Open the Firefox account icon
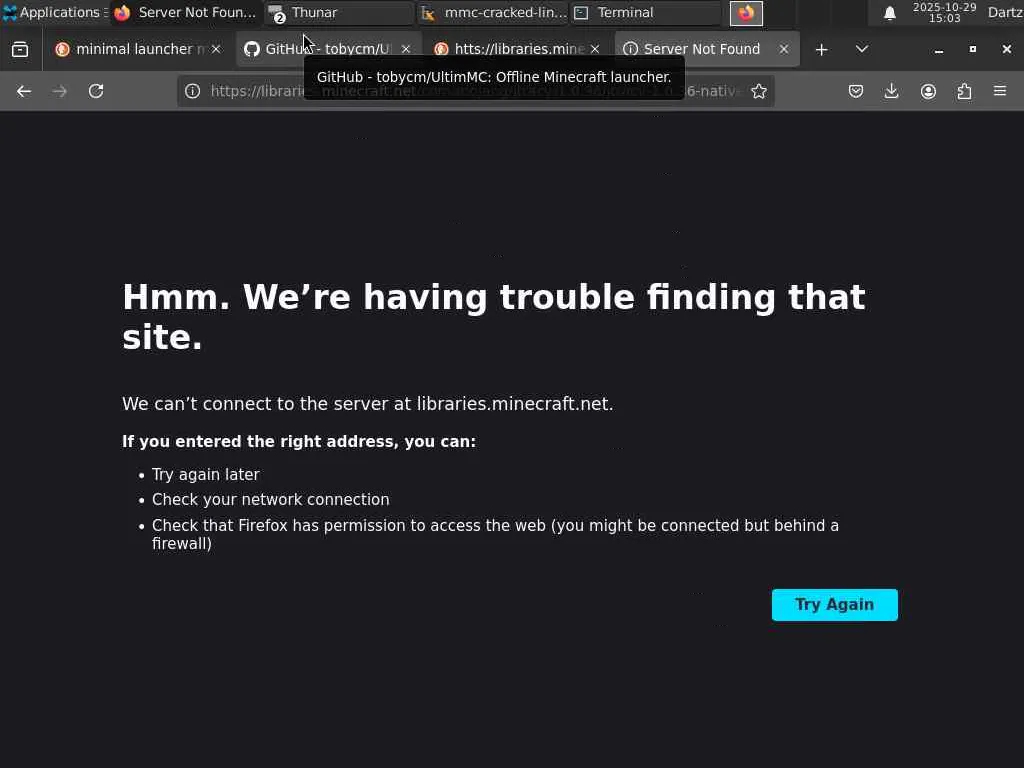 928,91
